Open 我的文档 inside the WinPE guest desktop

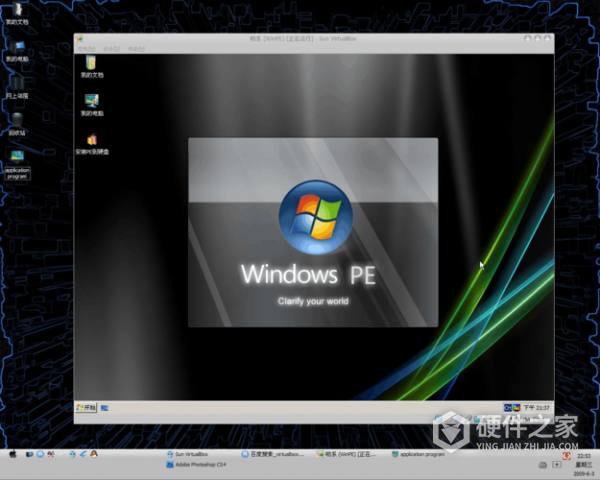(x=91, y=65)
